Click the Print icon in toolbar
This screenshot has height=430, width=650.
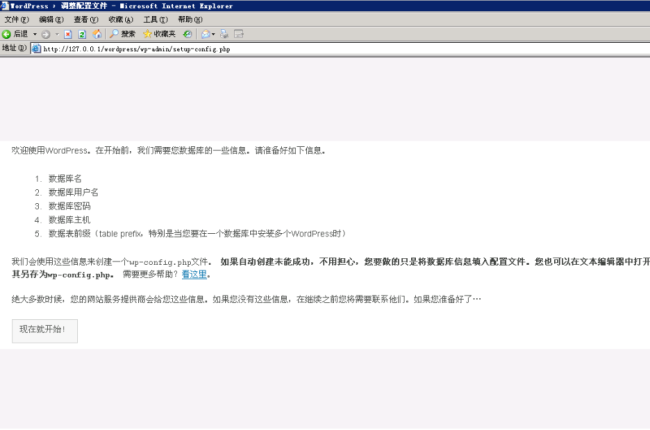(x=225, y=34)
